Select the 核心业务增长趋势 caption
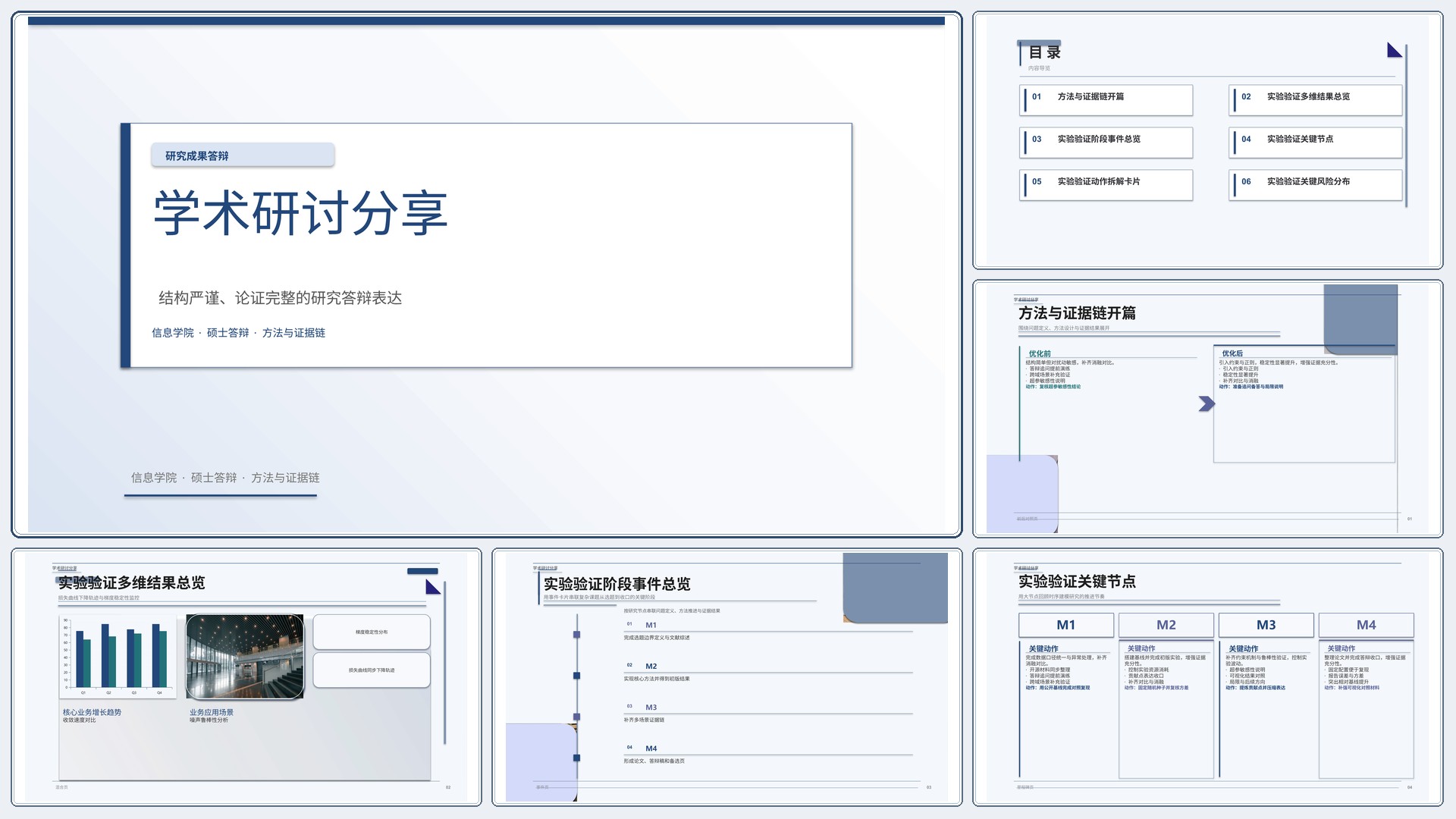Viewport: 1456px width, 819px height. coord(92,712)
